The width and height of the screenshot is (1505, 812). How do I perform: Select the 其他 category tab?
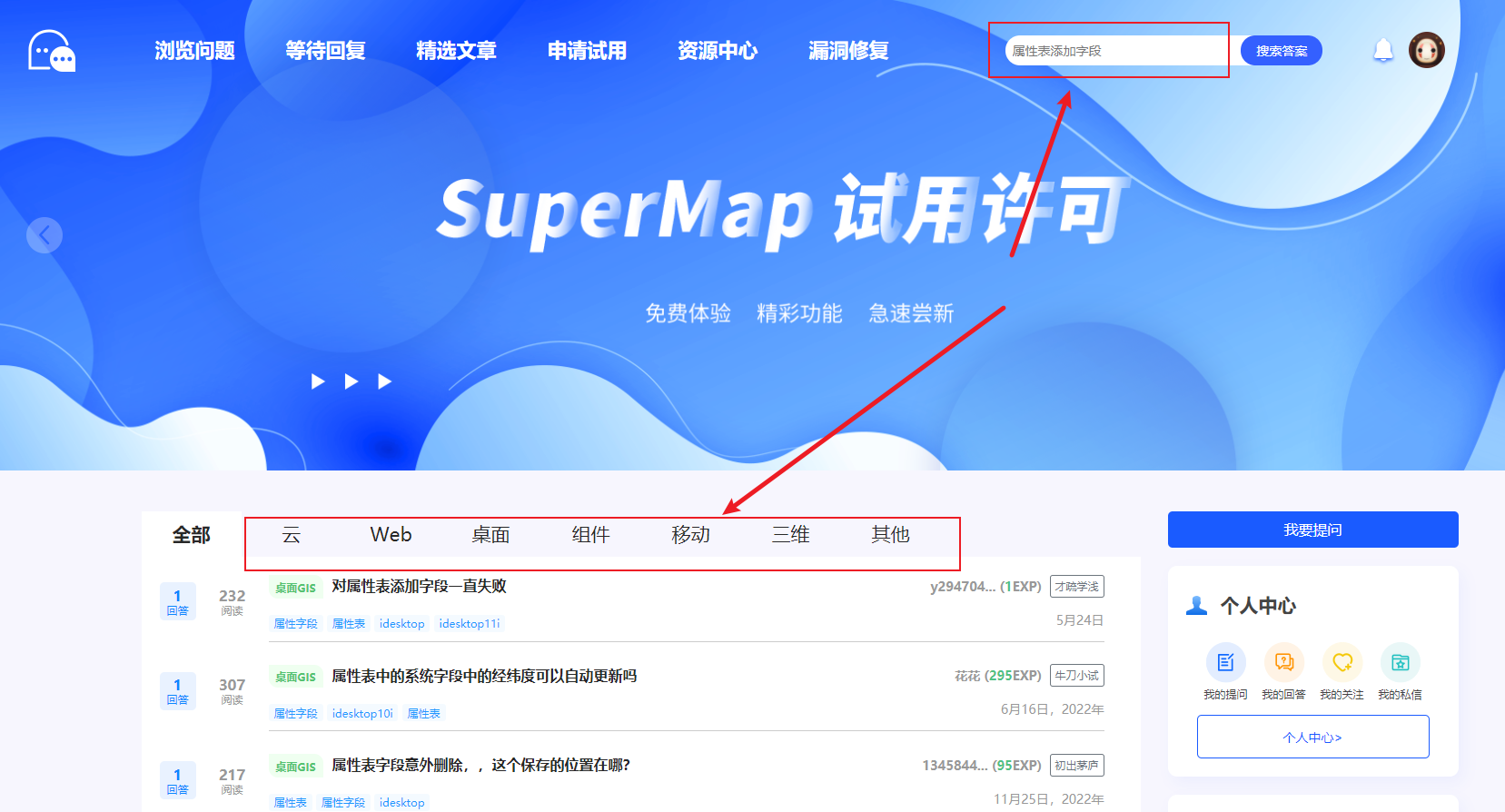890,535
